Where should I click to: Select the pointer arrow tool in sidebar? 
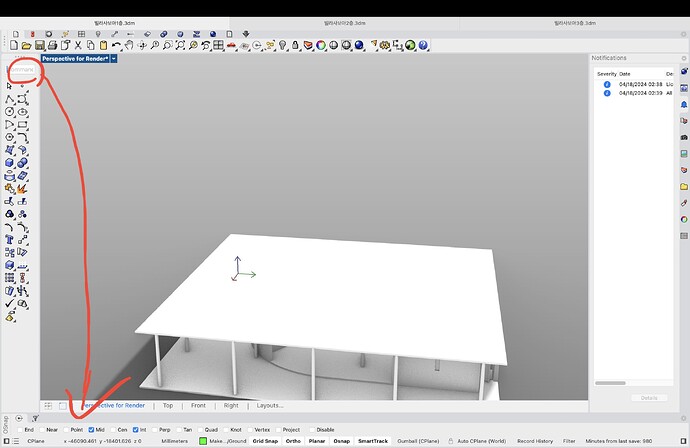pyautogui.click(x=10, y=85)
